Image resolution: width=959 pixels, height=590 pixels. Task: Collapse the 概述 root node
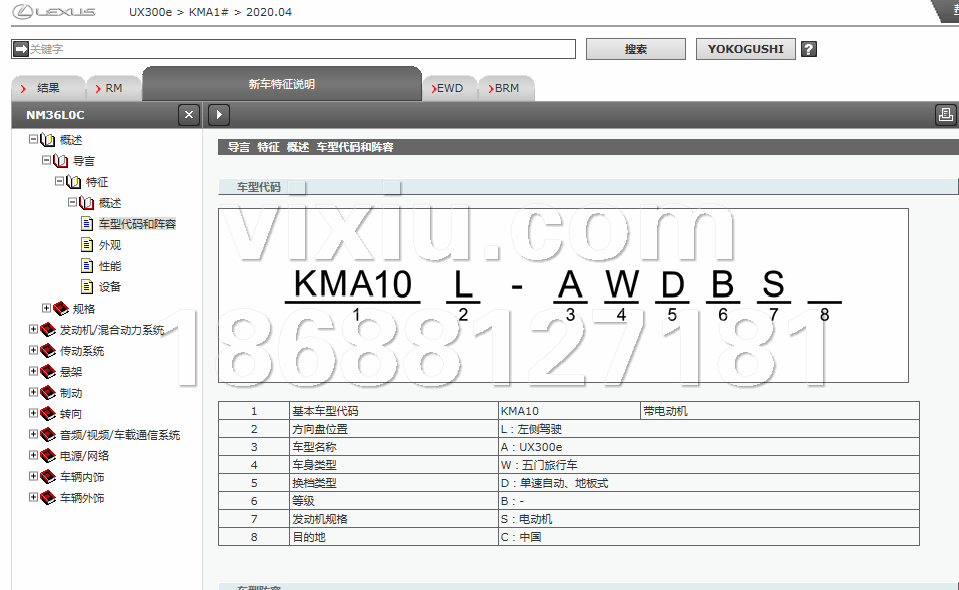pos(33,140)
